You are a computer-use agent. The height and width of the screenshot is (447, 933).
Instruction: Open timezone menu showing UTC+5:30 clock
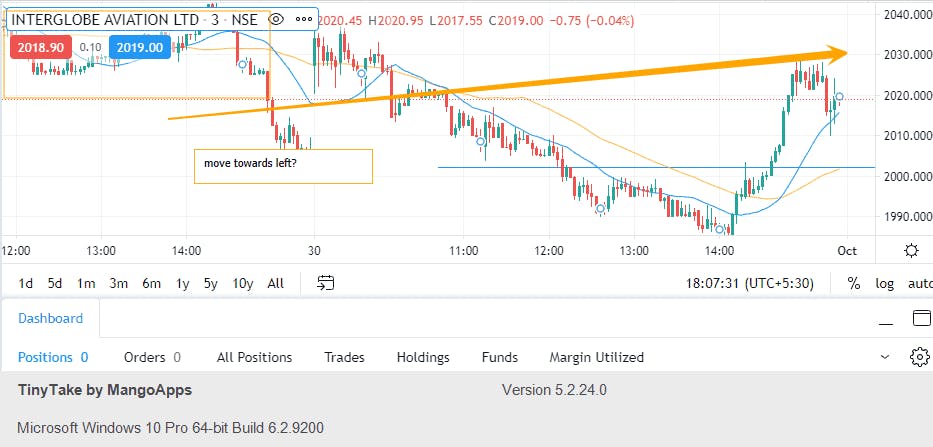(x=750, y=283)
